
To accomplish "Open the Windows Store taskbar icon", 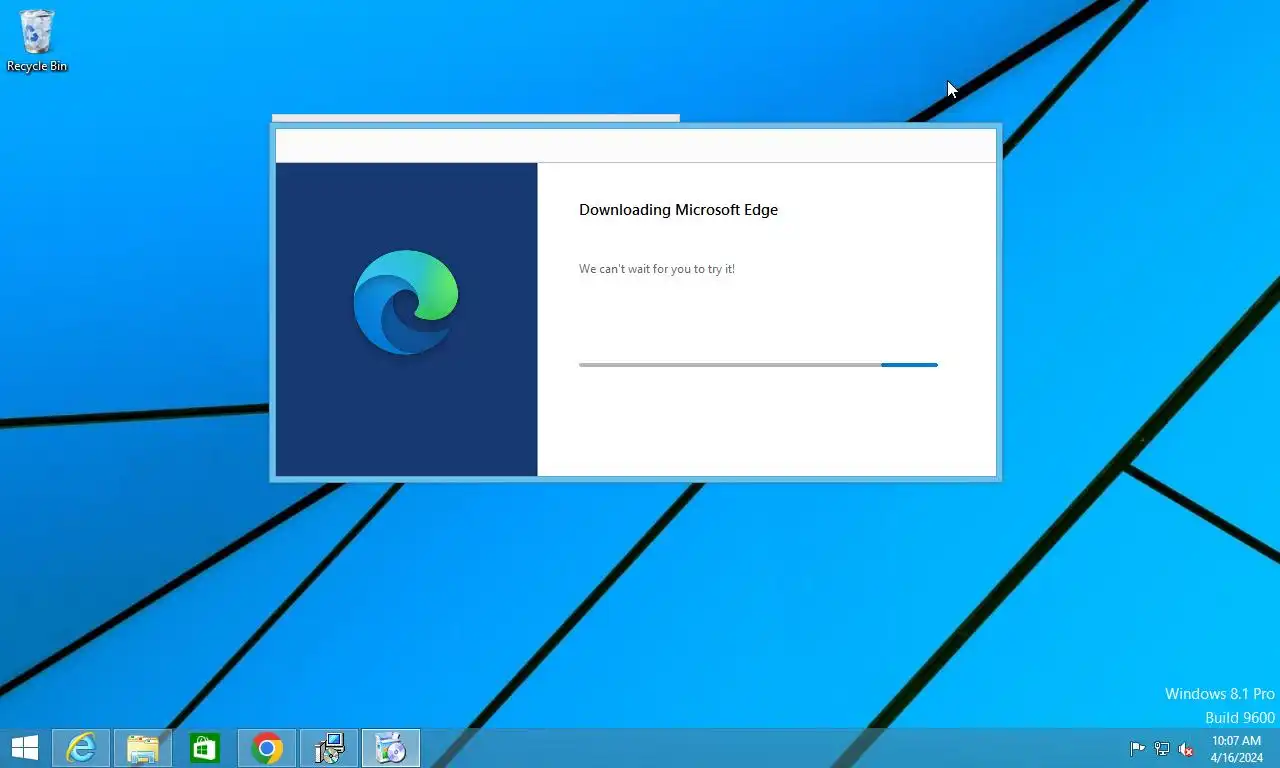I will [x=205, y=748].
